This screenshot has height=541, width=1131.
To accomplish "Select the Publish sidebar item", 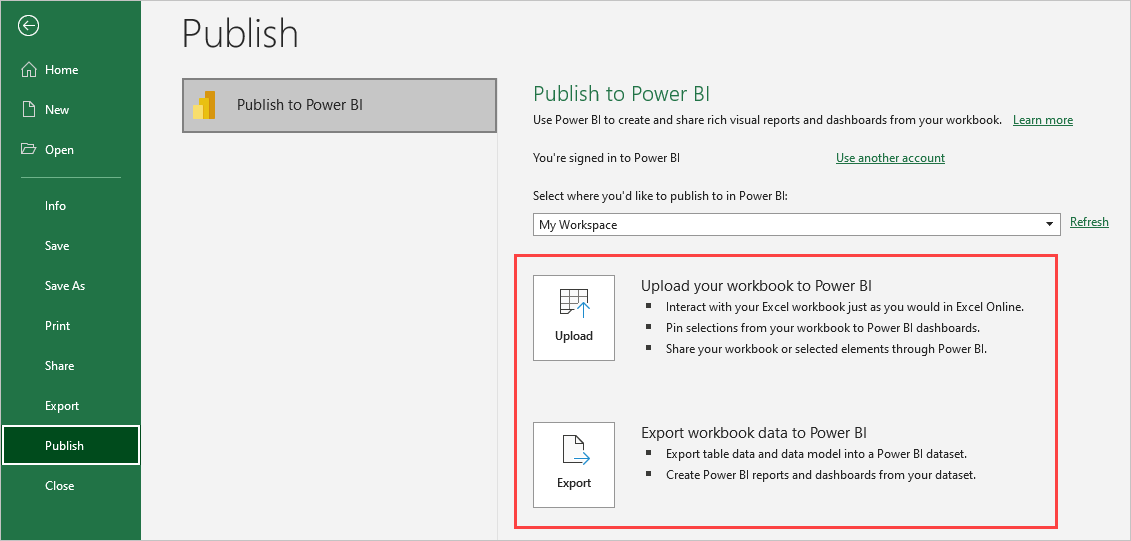I will point(71,446).
